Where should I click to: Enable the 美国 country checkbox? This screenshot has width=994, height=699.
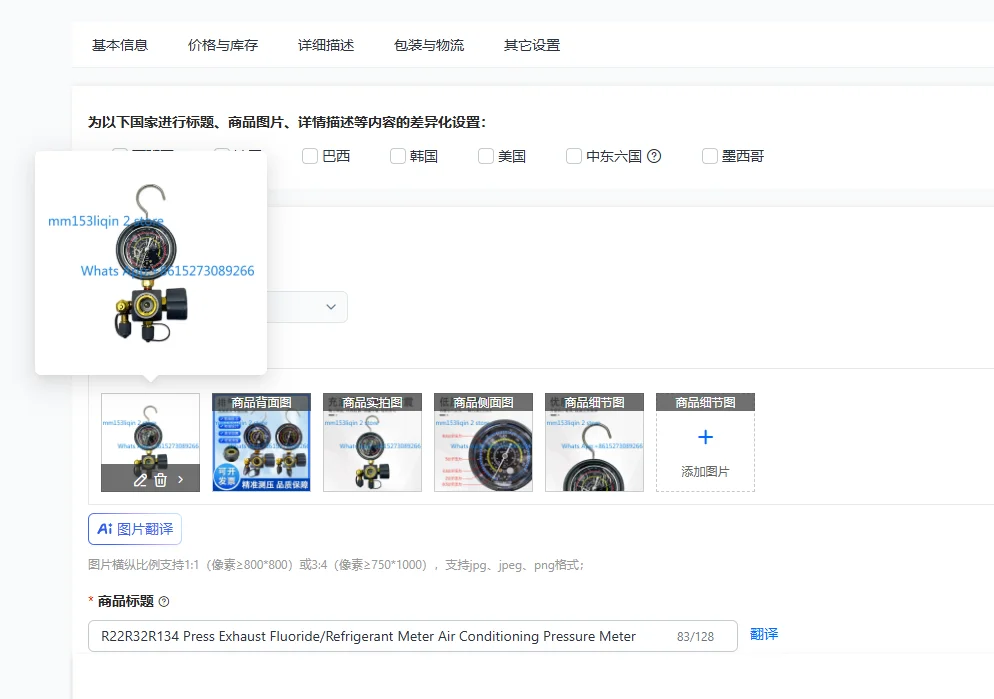coord(486,156)
